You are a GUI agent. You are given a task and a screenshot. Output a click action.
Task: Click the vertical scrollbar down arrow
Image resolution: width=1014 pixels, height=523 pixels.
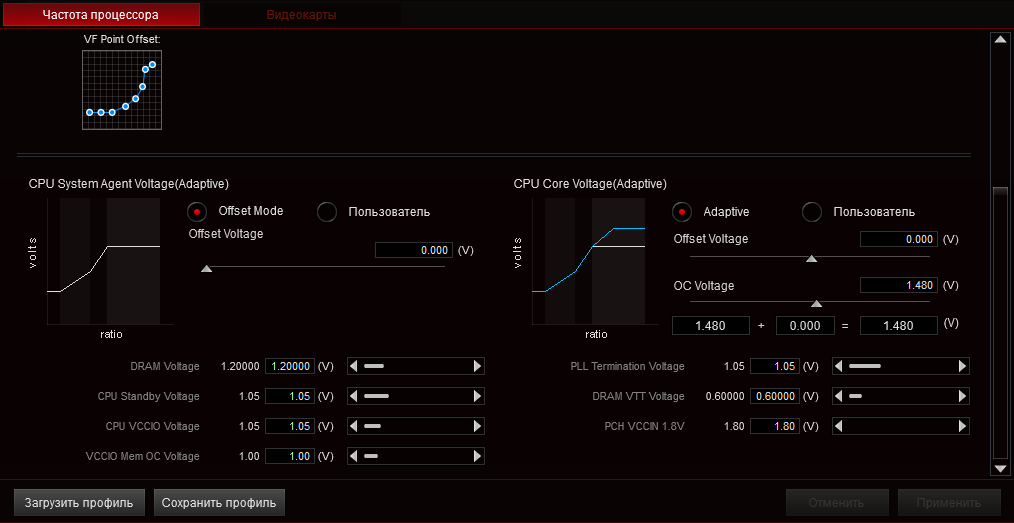point(1000,468)
